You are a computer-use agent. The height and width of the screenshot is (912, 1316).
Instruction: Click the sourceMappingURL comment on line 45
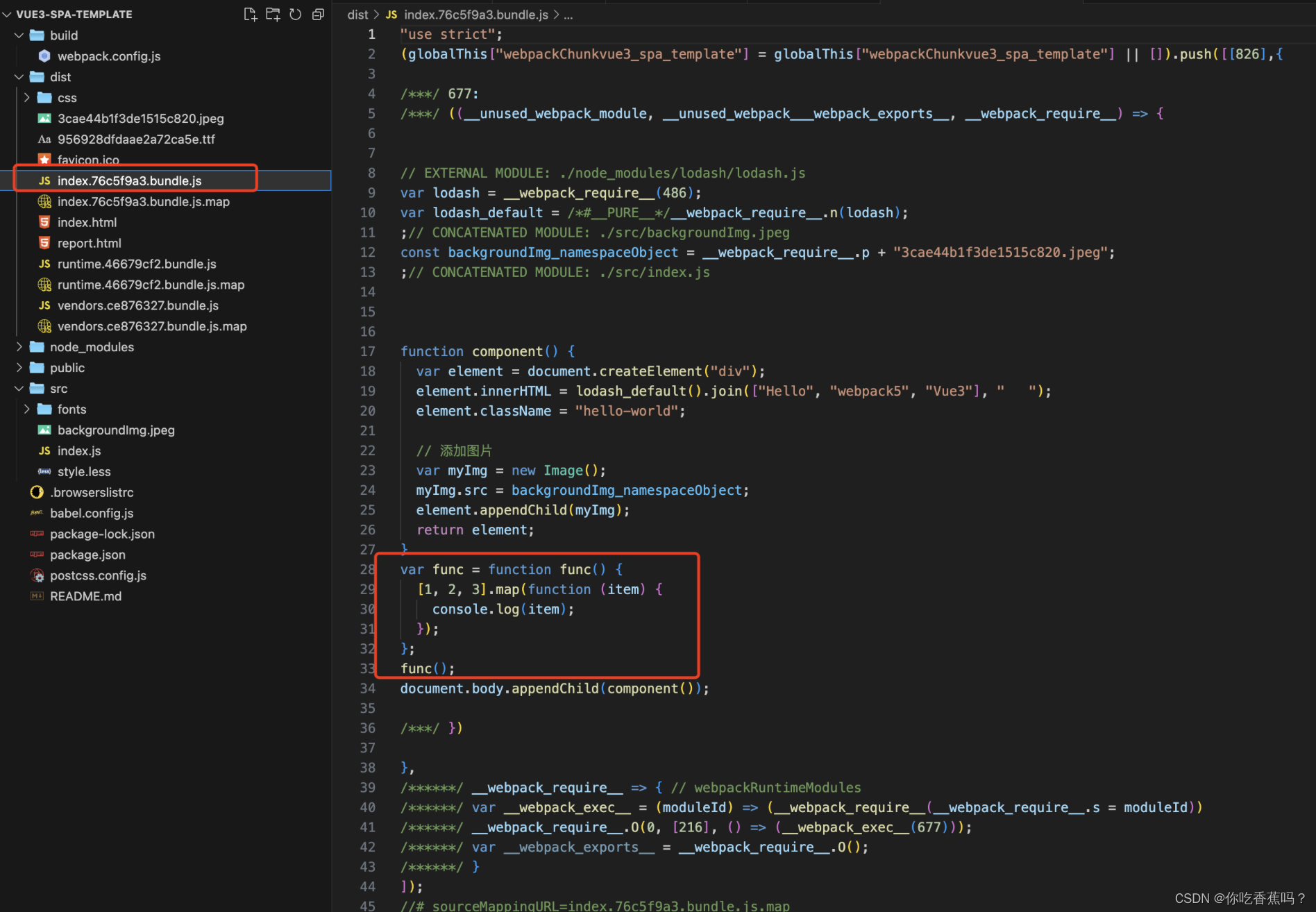(x=595, y=906)
